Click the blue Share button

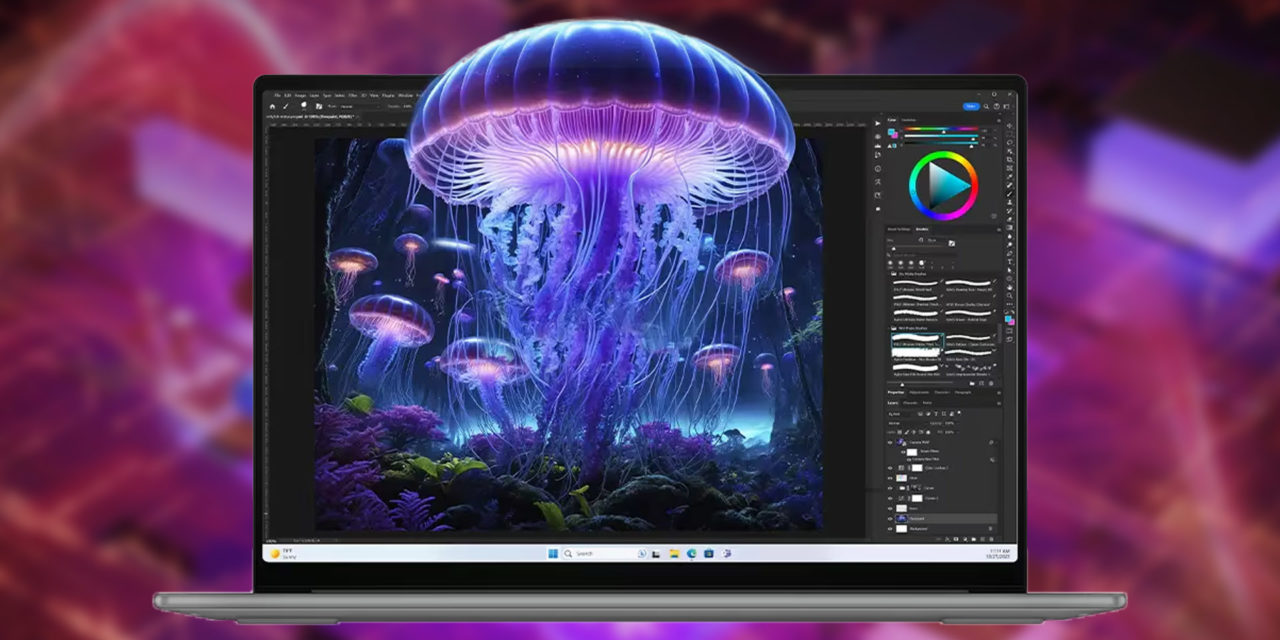point(971,106)
